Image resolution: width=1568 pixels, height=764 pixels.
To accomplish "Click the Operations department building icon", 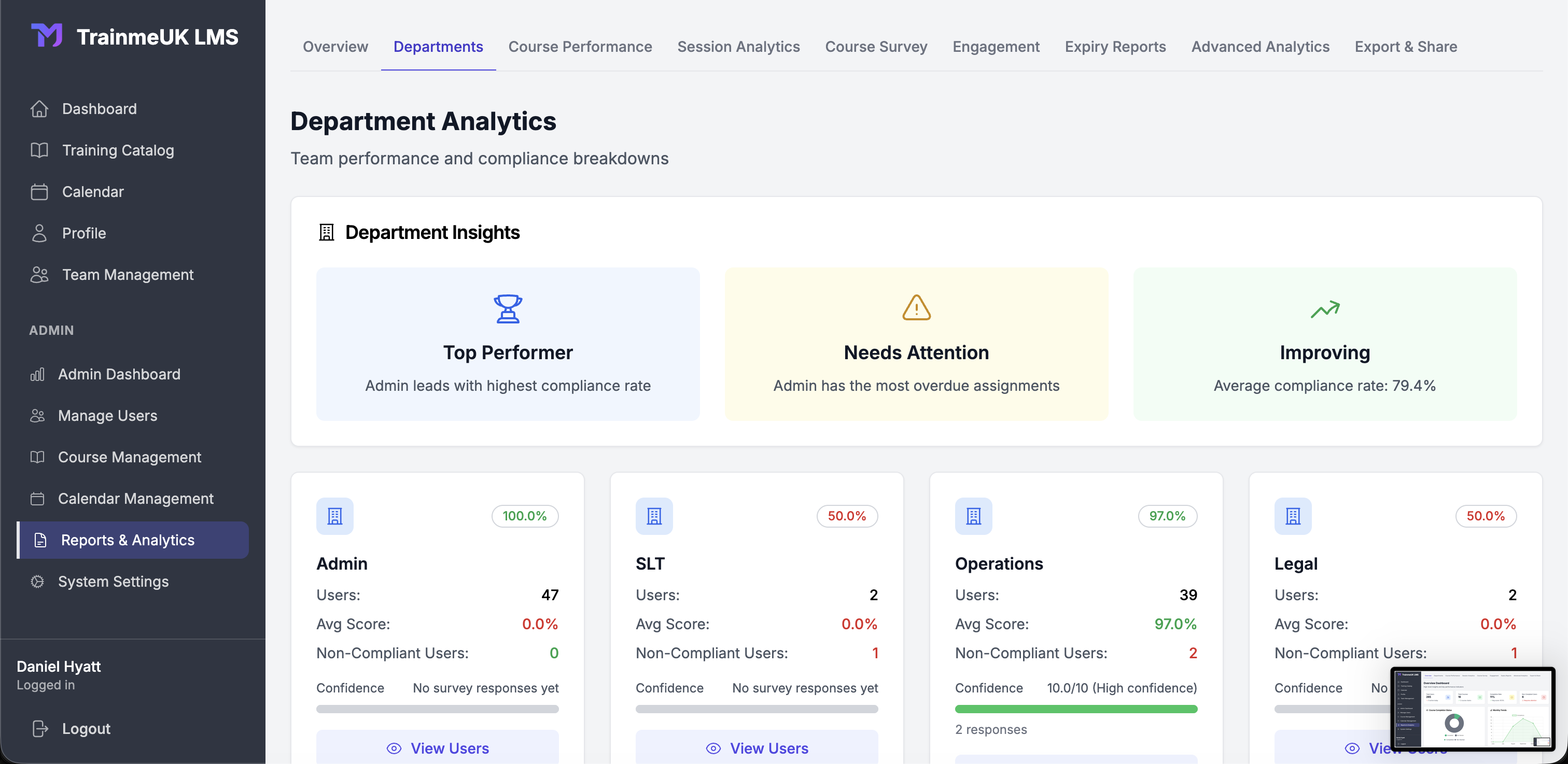I will (x=973, y=516).
